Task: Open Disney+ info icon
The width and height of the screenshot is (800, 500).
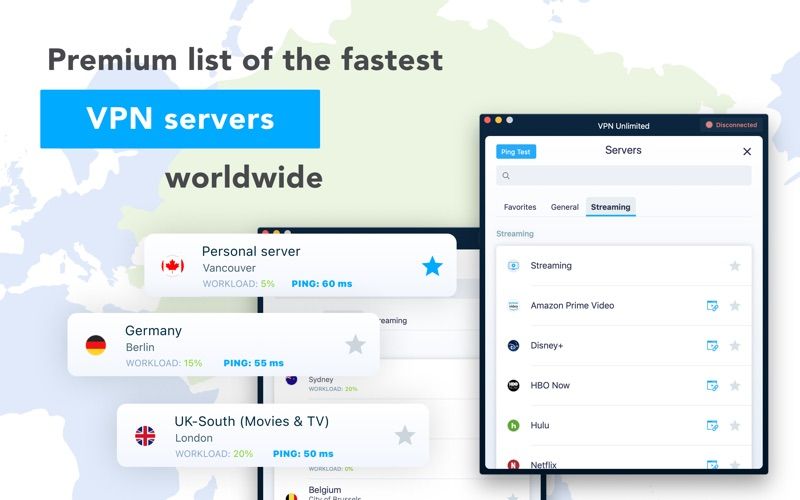Action: 712,345
